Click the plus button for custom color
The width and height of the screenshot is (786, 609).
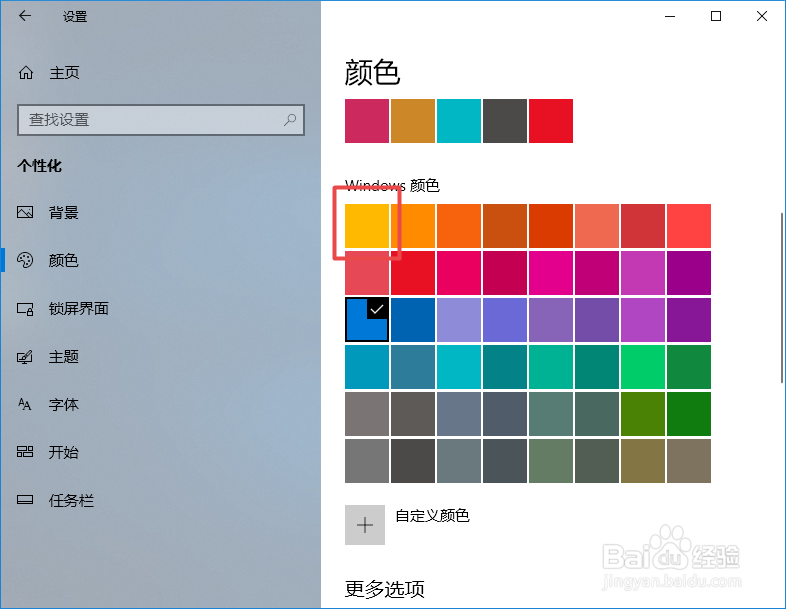[x=365, y=525]
